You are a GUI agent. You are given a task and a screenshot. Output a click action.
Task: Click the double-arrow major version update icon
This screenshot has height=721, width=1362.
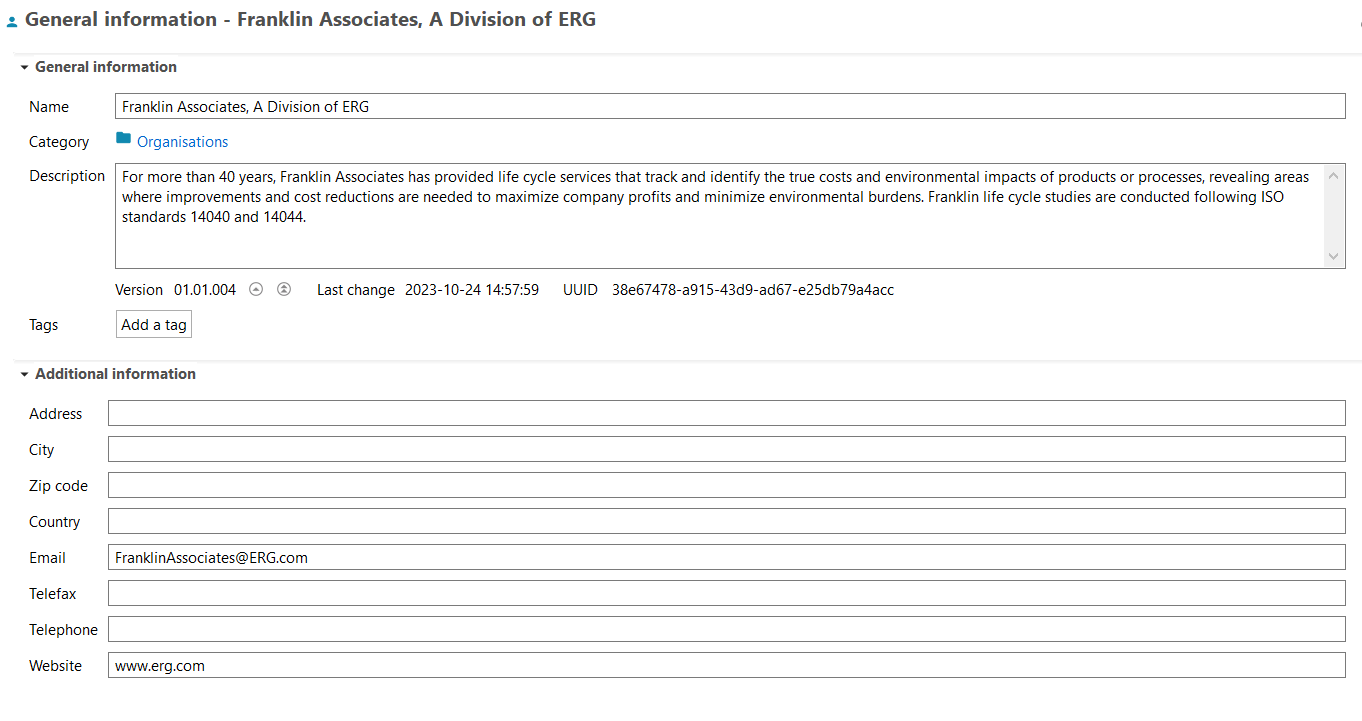(x=284, y=290)
